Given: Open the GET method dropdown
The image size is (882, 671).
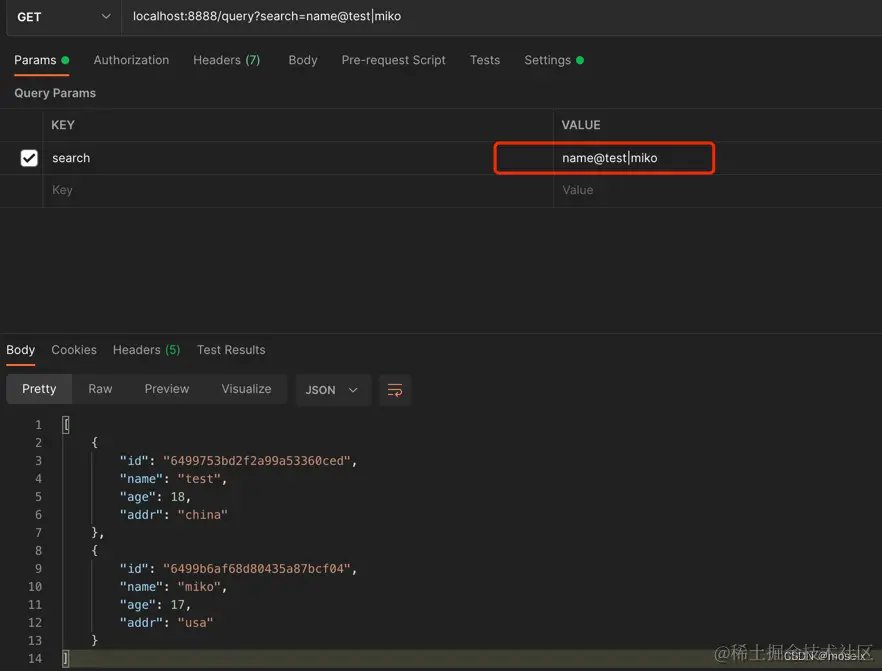Looking at the screenshot, I should 63,17.
